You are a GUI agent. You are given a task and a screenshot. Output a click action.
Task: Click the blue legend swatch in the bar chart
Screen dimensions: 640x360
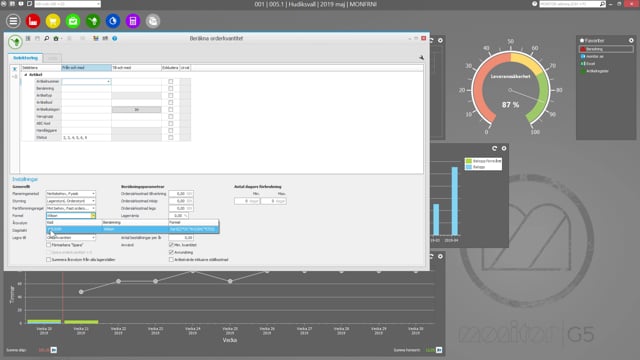click(x=469, y=167)
